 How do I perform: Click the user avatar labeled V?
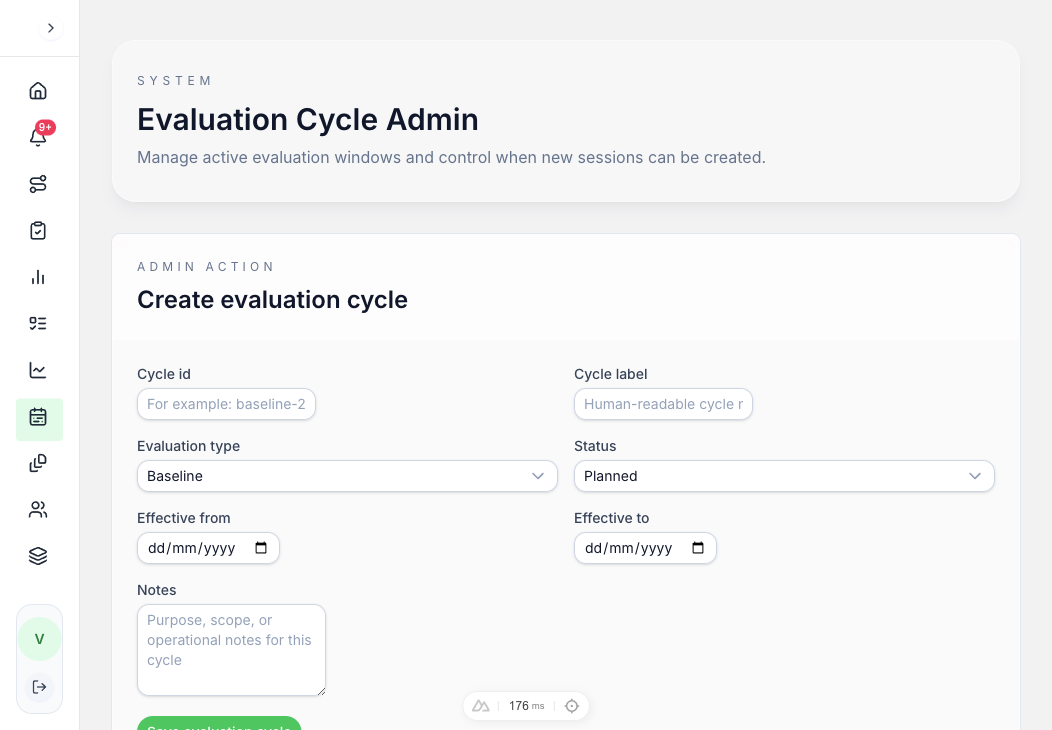coord(40,639)
